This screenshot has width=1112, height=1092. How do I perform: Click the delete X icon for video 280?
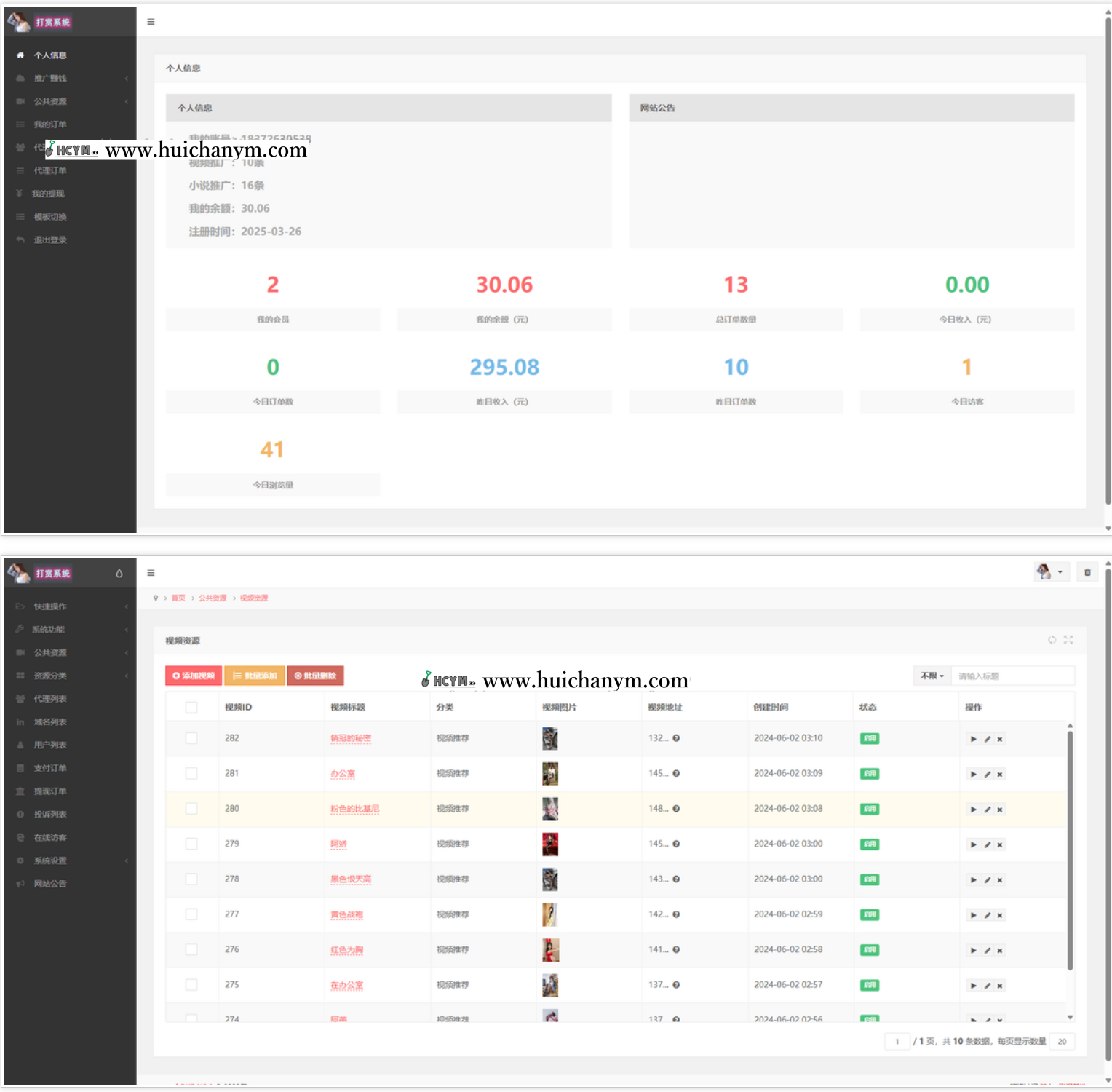(x=1000, y=810)
